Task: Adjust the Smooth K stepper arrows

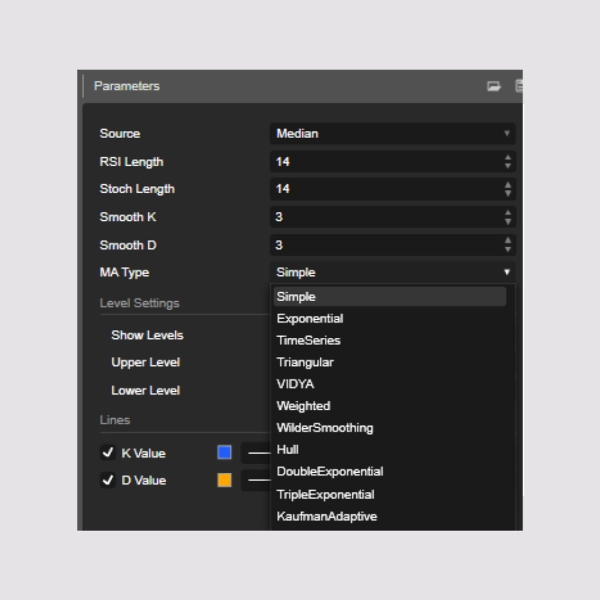Action: [x=508, y=217]
